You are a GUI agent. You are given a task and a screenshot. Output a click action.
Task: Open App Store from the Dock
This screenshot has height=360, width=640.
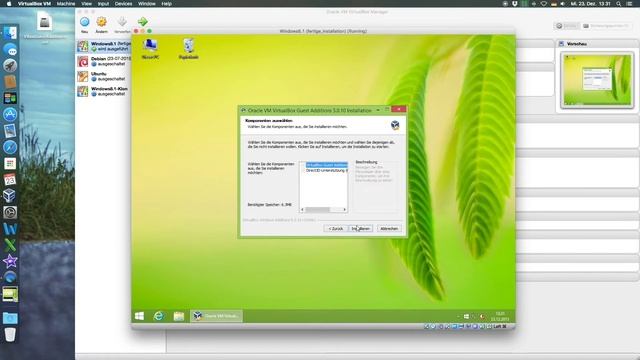point(10,114)
